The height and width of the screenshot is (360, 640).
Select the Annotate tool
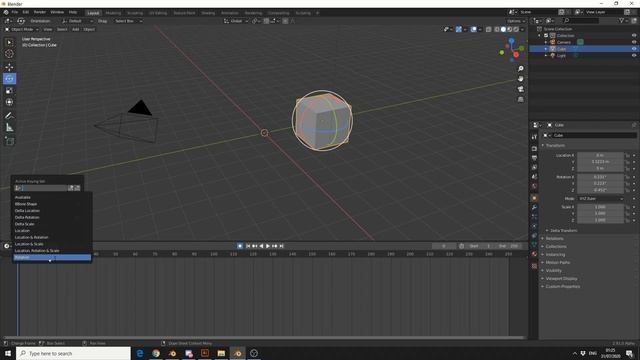(x=9, y=116)
